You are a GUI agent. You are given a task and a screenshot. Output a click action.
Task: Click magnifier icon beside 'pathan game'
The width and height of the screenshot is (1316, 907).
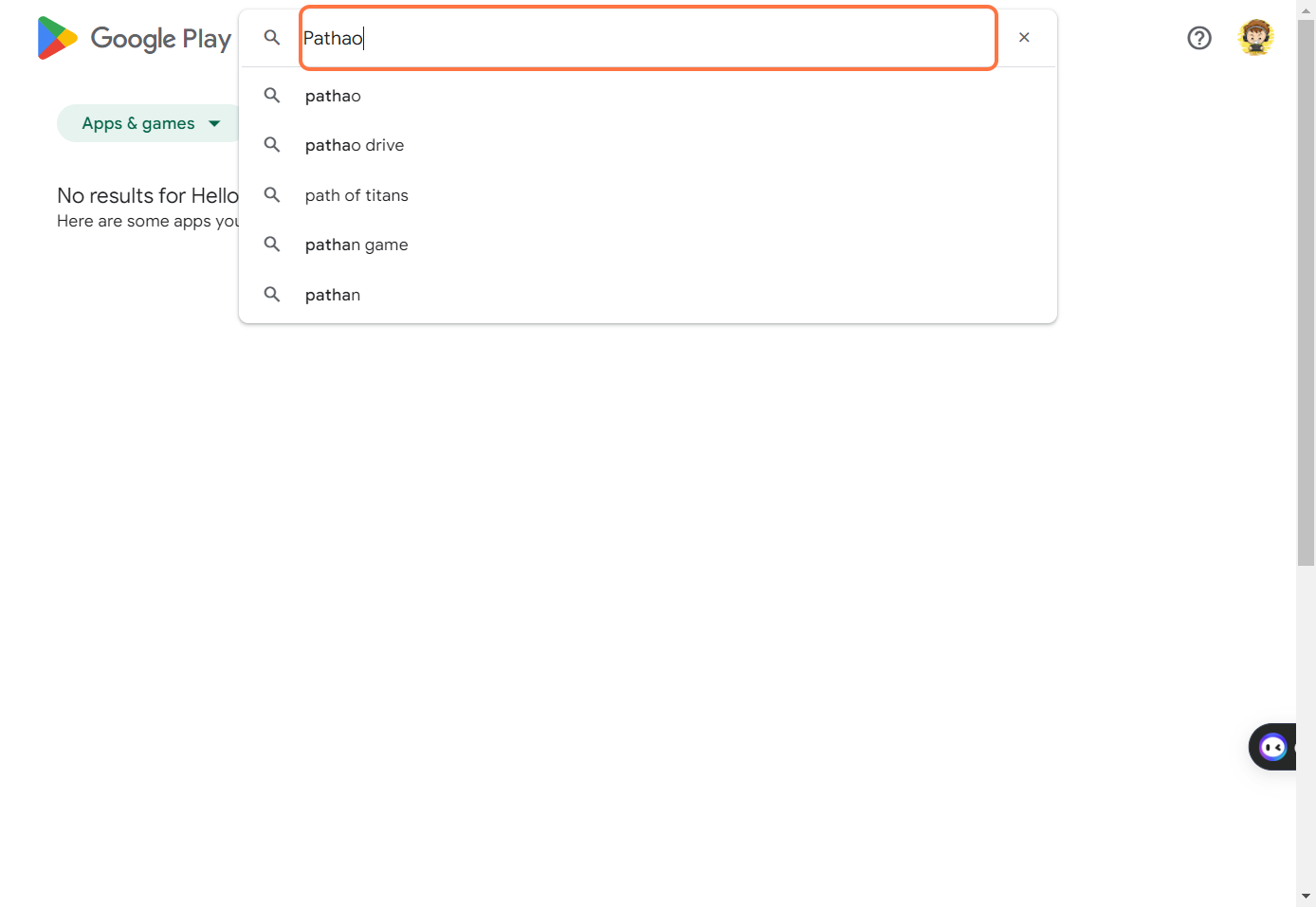pos(272,245)
